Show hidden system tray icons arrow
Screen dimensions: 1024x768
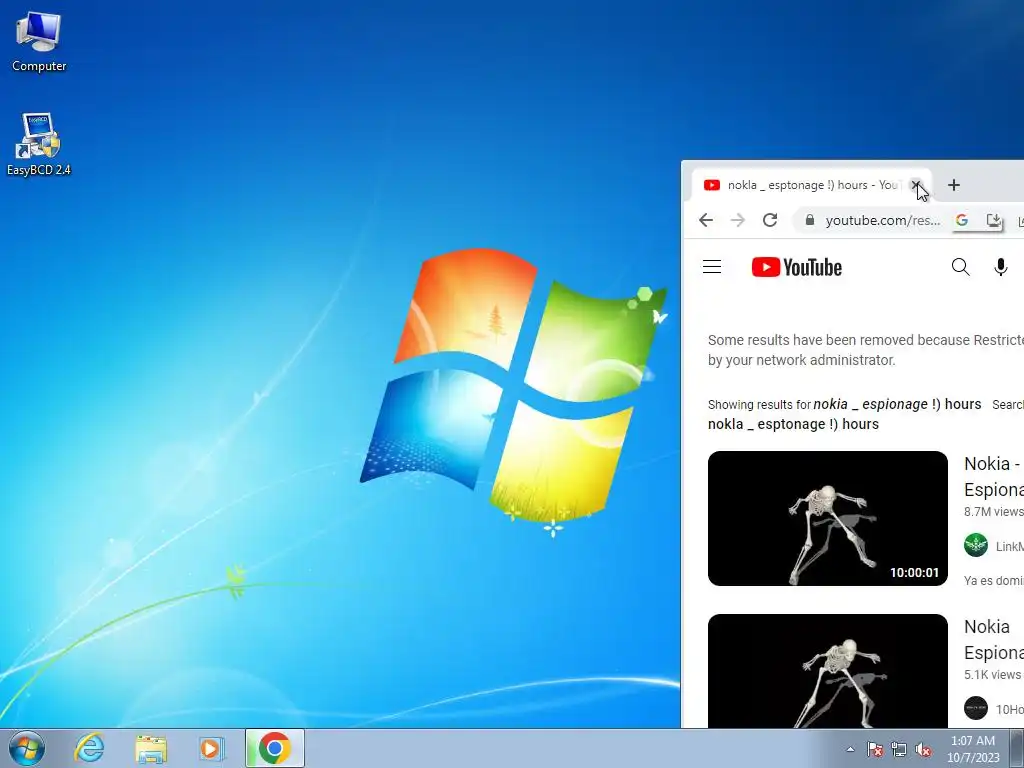coord(850,749)
